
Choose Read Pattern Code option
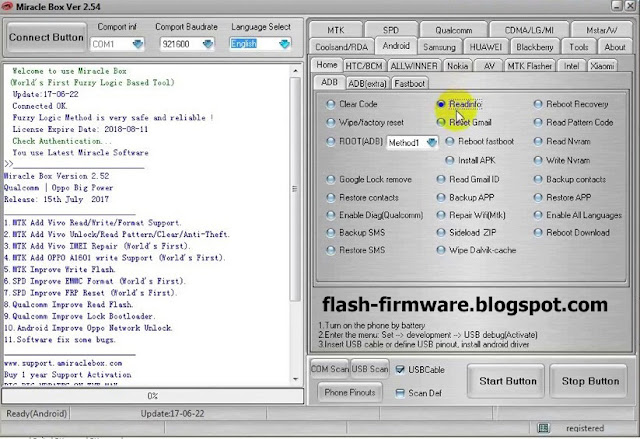coord(573,122)
